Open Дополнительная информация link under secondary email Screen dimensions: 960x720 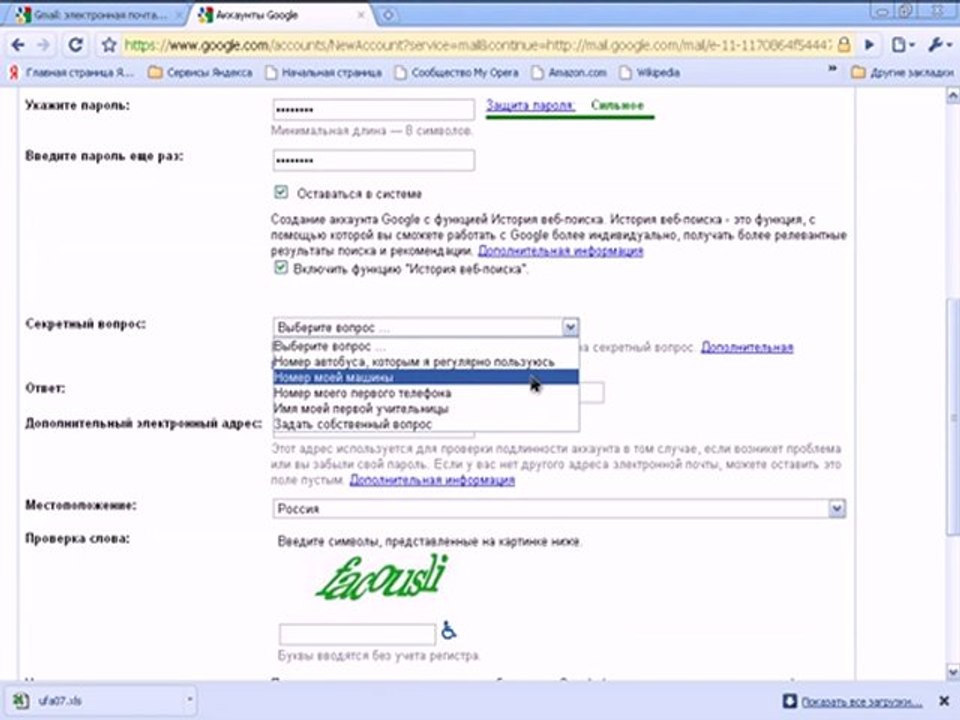(432, 480)
